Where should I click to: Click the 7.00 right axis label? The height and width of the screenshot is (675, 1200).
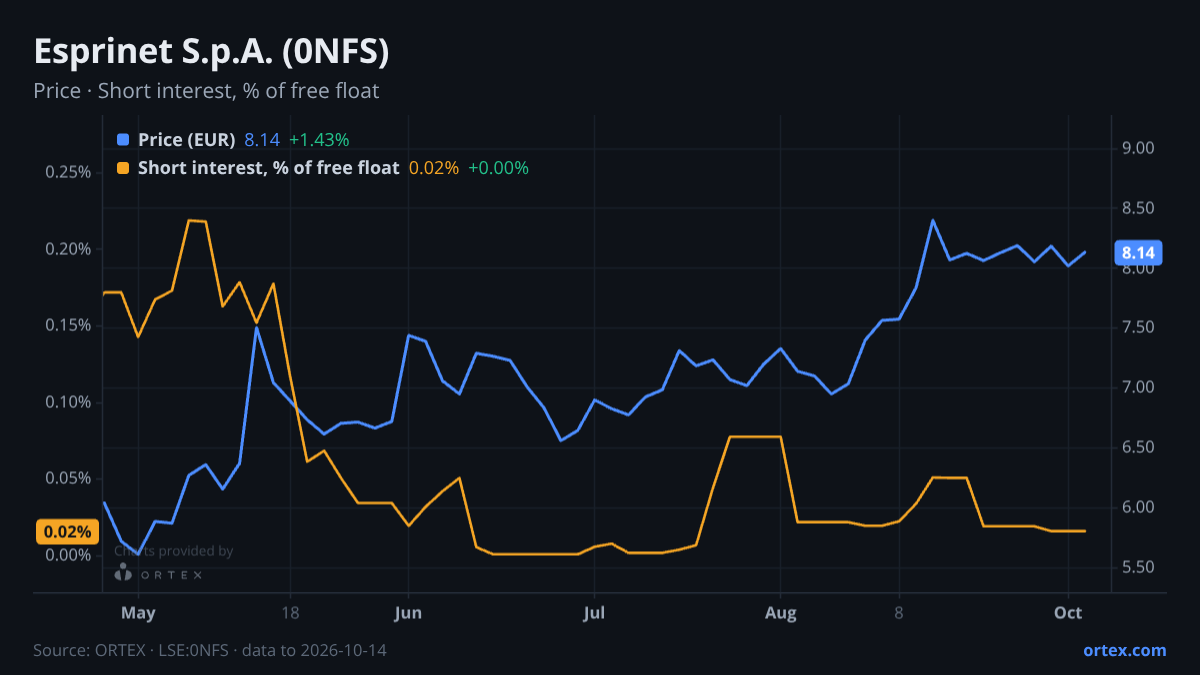[1139, 387]
